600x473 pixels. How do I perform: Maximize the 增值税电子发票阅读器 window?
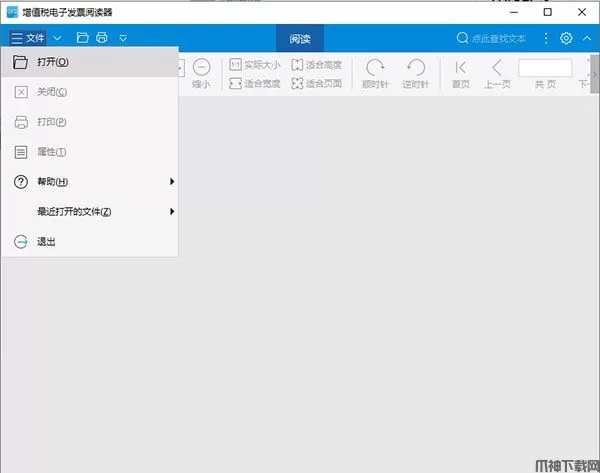point(548,12)
